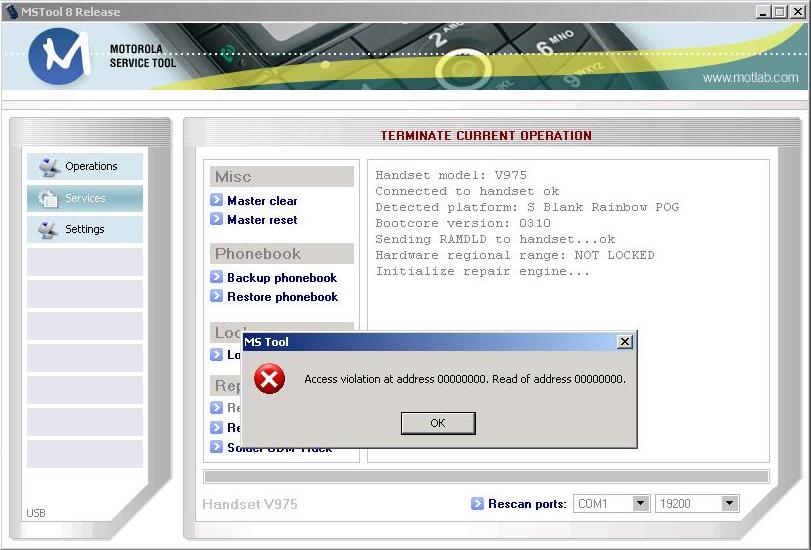This screenshot has width=811, height=550.
Task: Click 'Bootcore version: 0310' log line
Action: (x=463, y=223)
